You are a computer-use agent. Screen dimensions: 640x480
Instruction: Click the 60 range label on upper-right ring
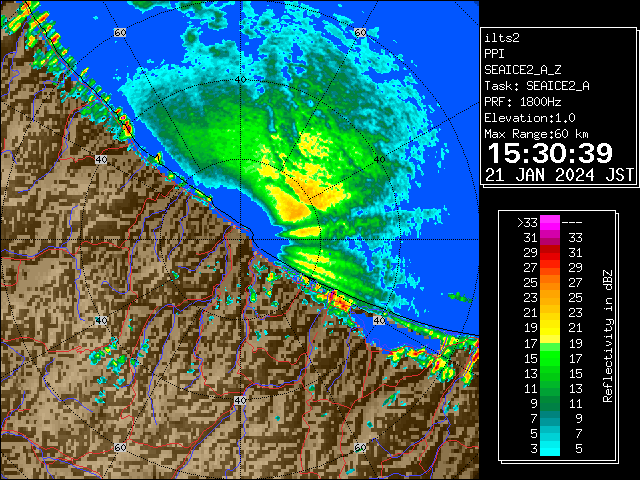pos(360,32)
